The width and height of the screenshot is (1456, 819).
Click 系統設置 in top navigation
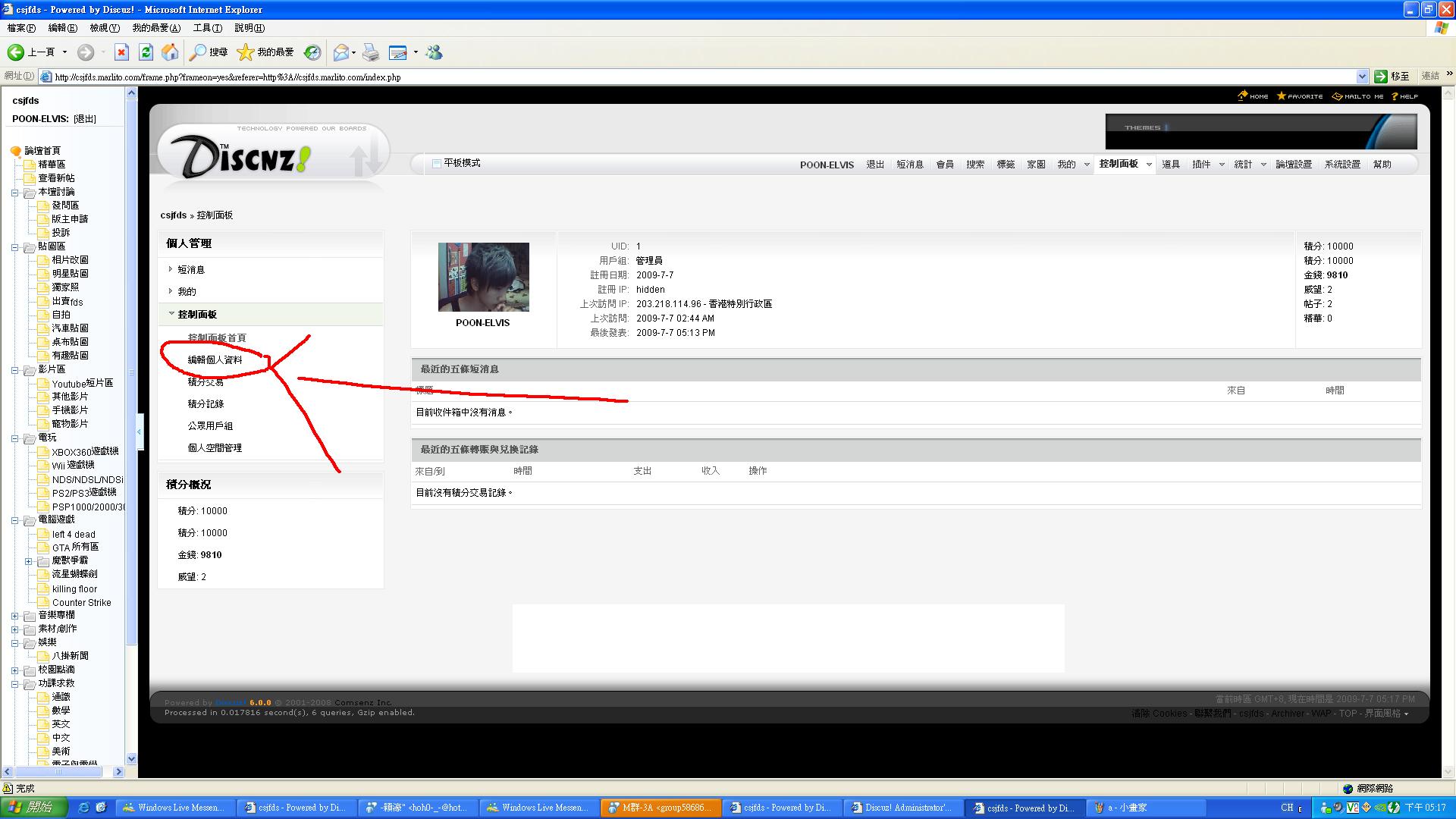[1342, 165]
